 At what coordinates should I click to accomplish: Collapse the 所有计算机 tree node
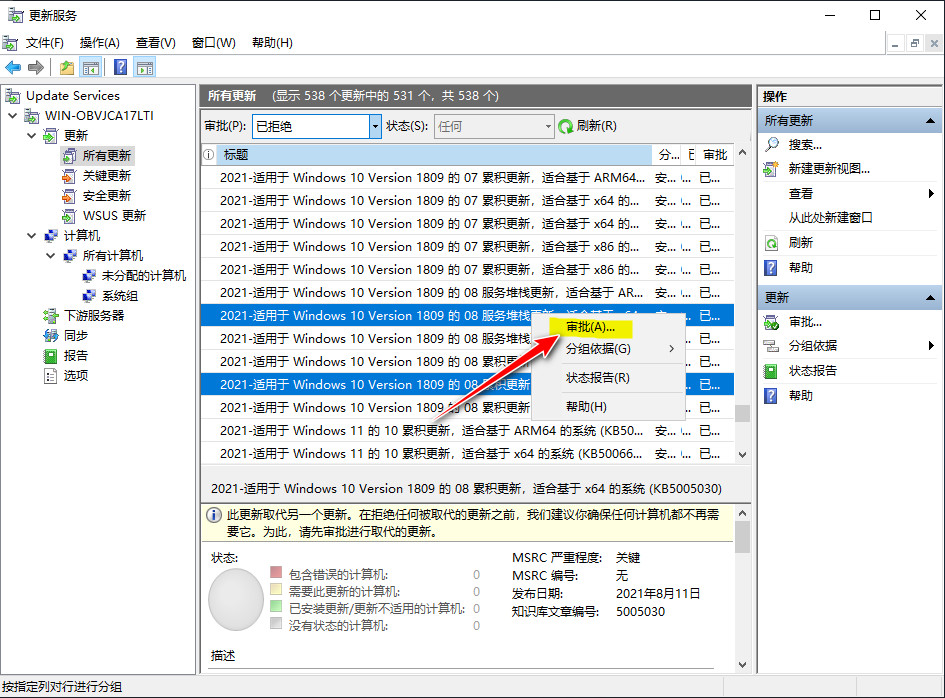(x=51, y=256)
